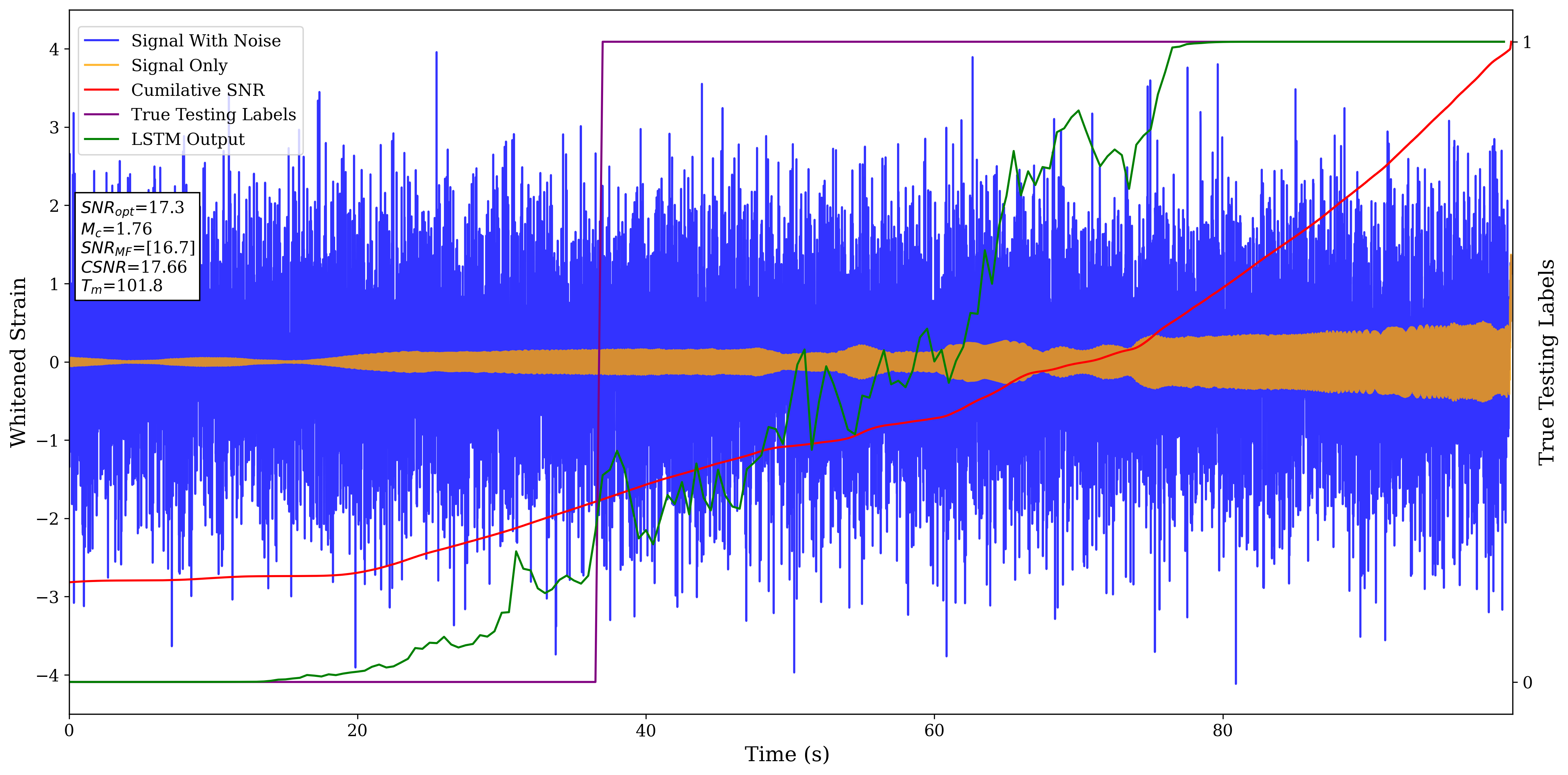This screenshot has width=1568, height=775.
Task: Click the green LSTM Output legend line
Action: (101, 139)
